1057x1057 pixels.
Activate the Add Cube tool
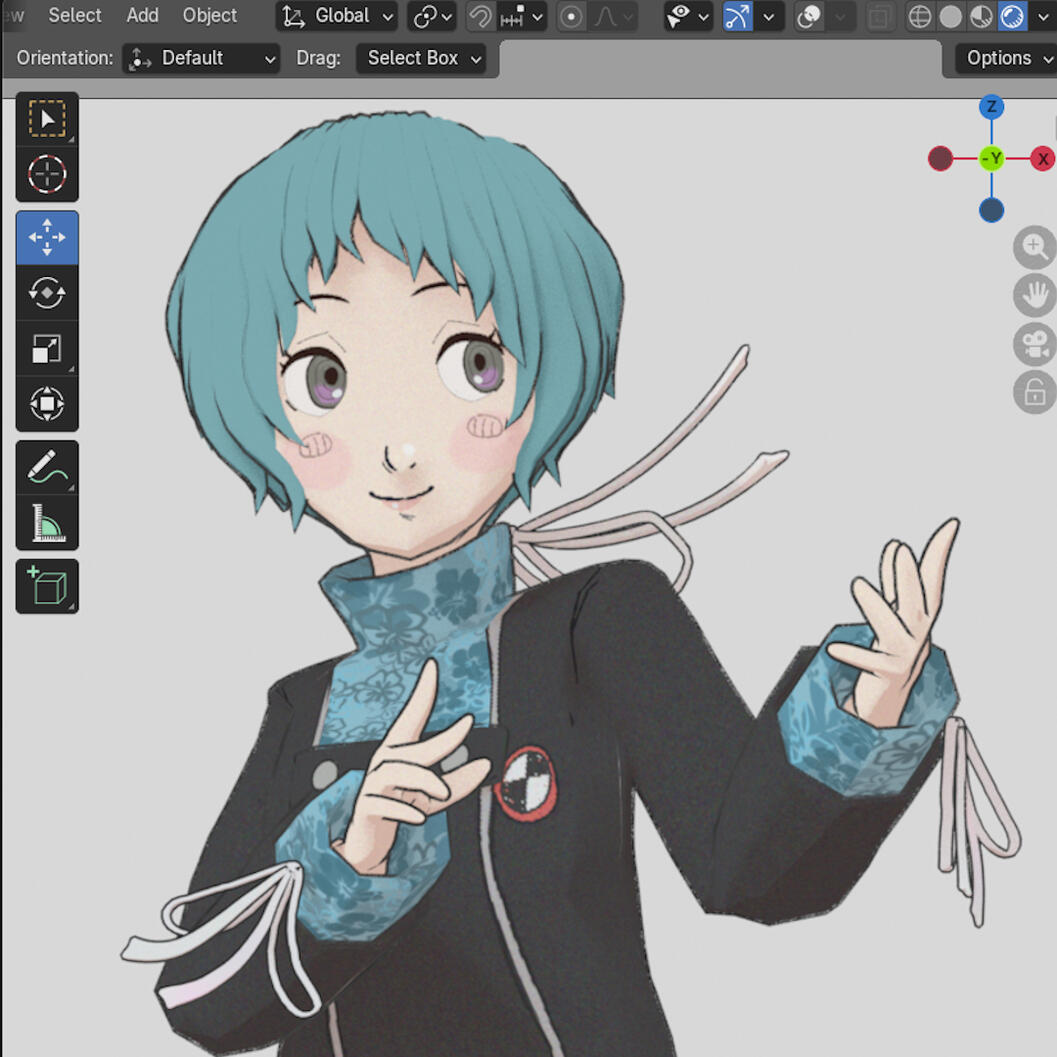pyautogui.click(x=47, y=586)
